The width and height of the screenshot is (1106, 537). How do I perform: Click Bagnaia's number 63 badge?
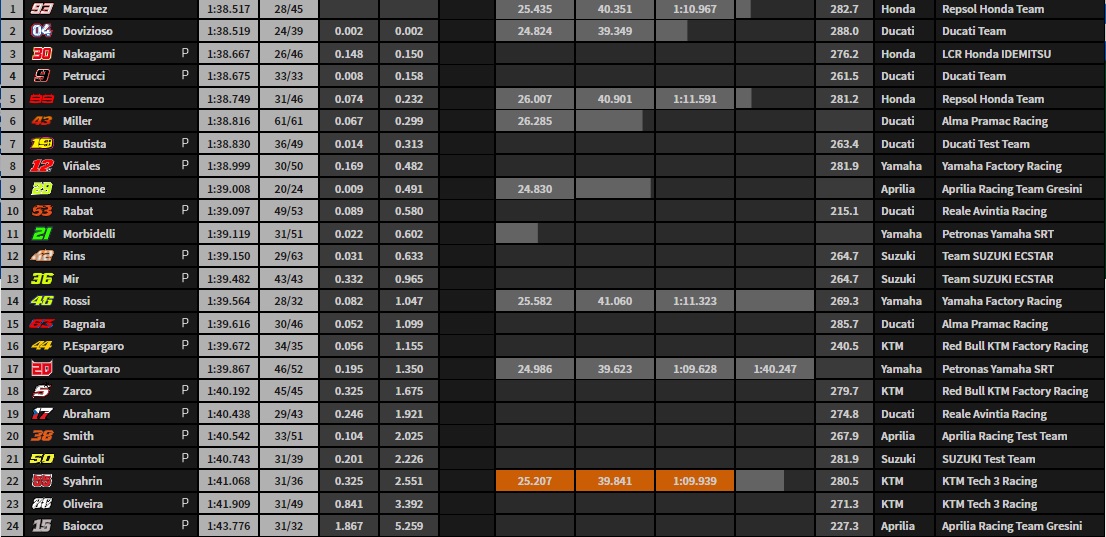(x=42, y=324)
